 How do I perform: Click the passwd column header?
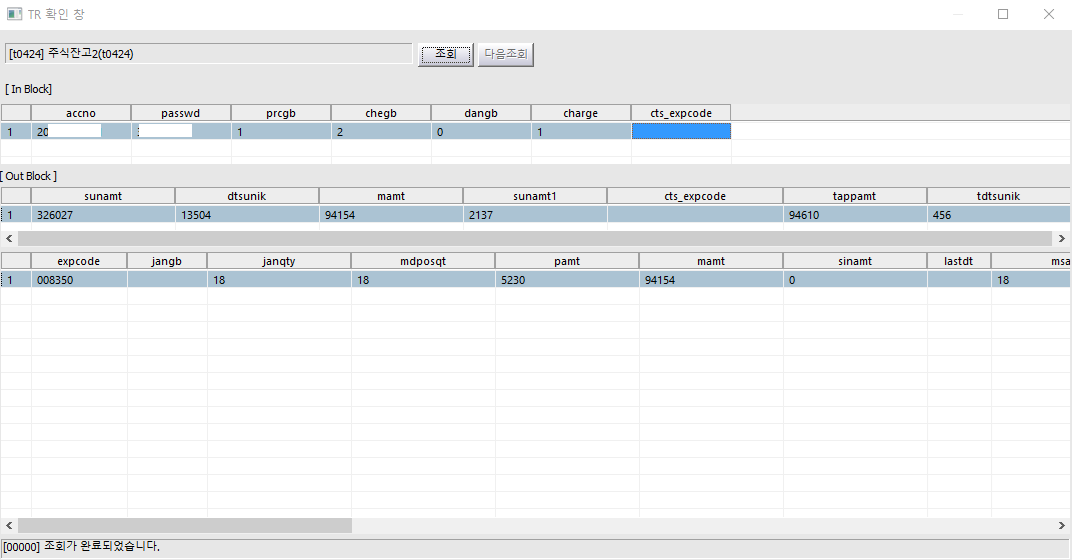(181, 113)
